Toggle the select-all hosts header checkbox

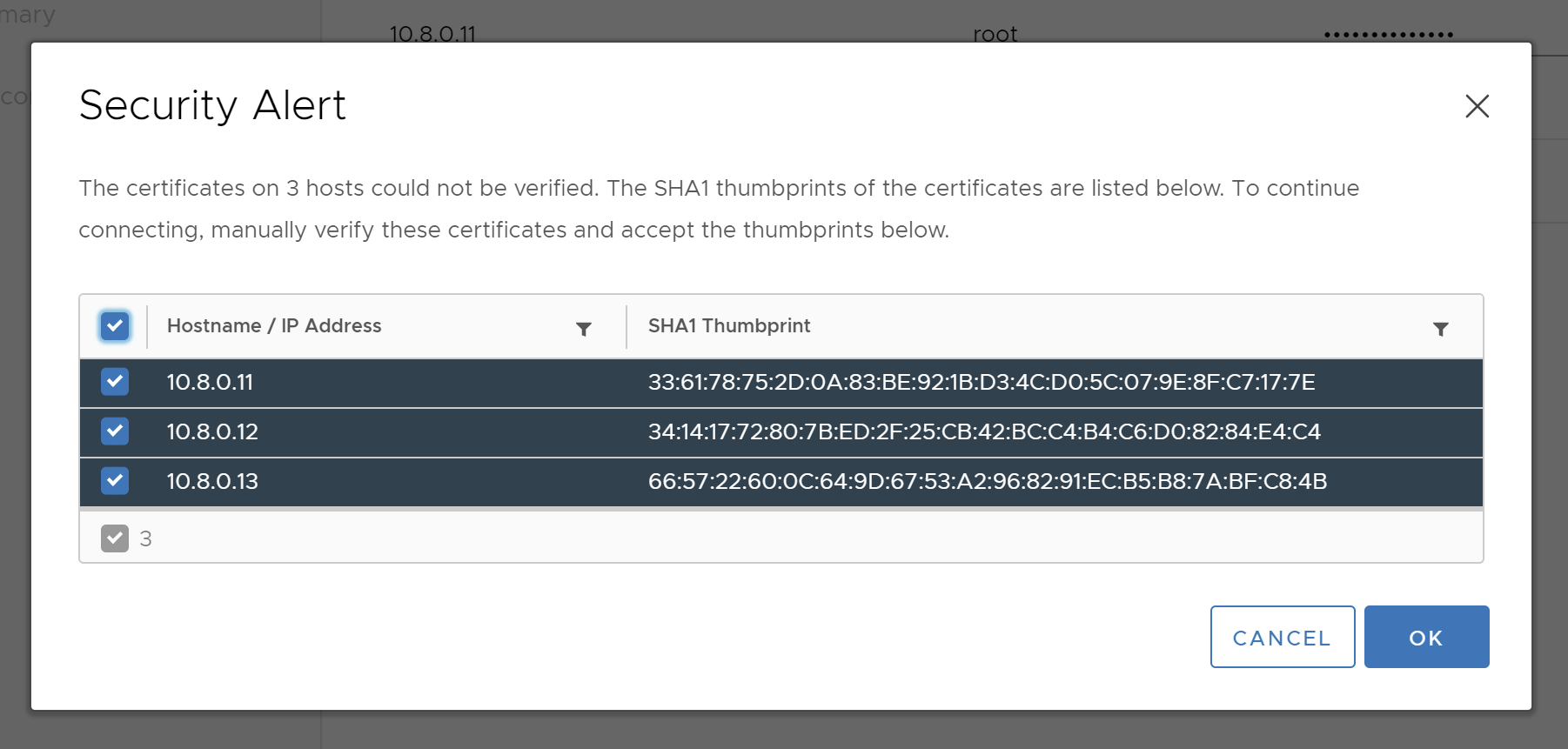pyautogui.click(x=115, y=326)
